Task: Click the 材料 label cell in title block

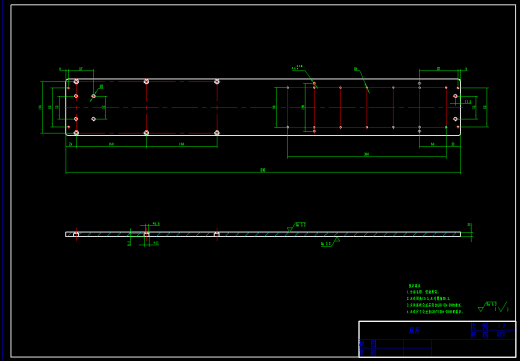Action: tap(480, 334)
